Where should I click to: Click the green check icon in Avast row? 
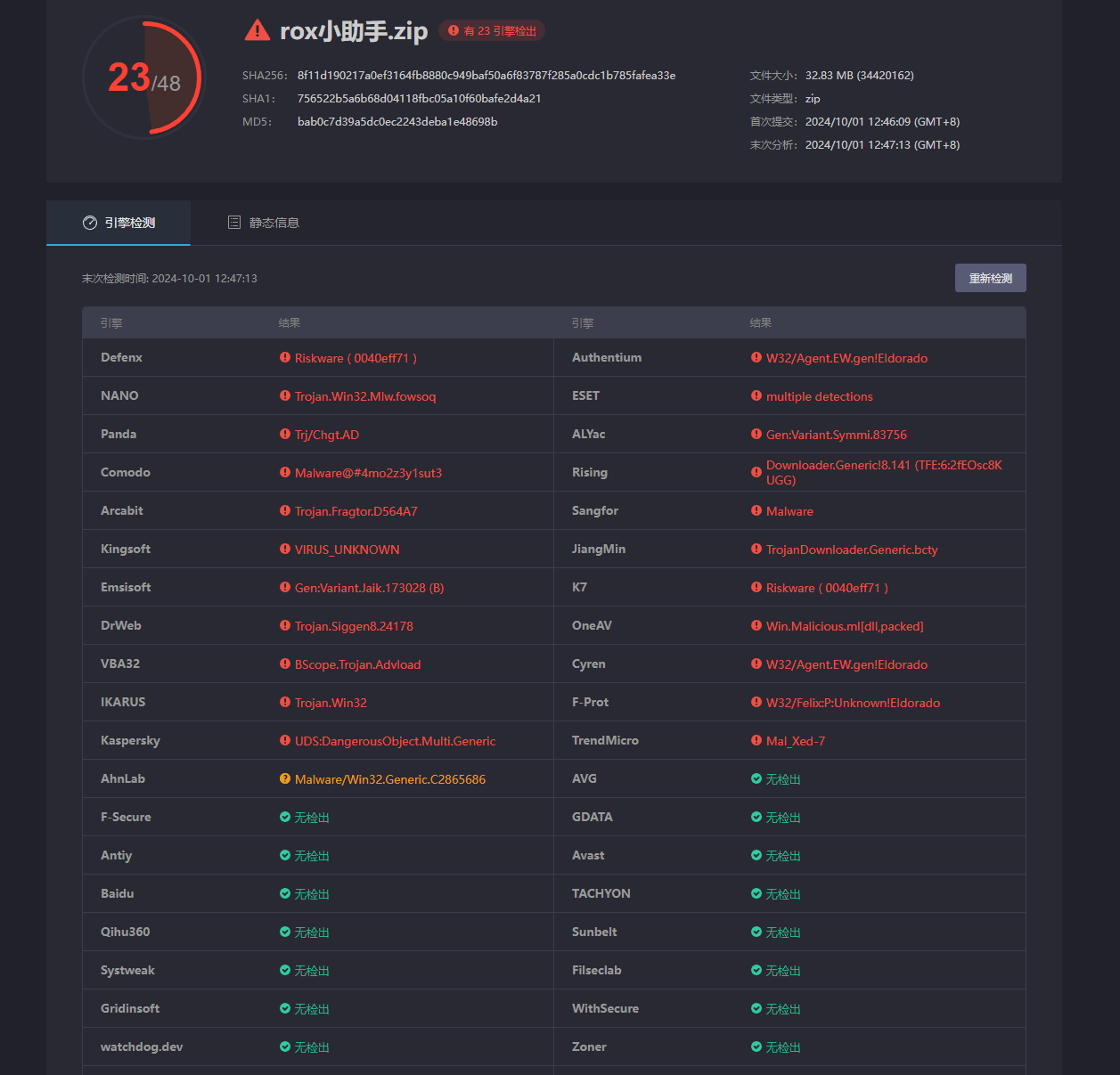tap(756, 856)
